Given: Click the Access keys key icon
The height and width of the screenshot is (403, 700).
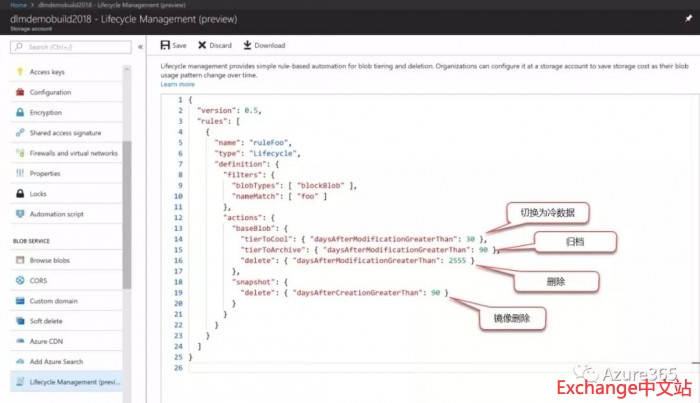Looking at the screenshot, I should point(21,73).
